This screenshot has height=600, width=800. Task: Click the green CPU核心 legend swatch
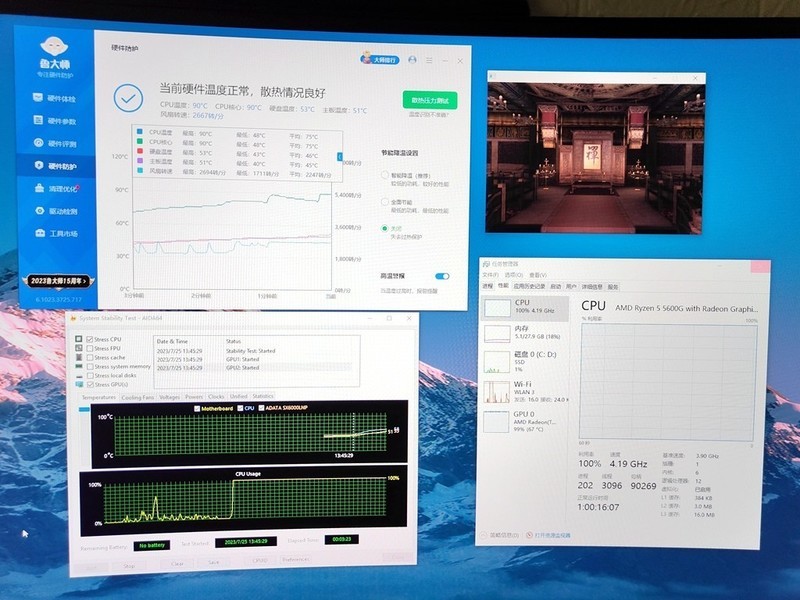(x=139, y=142)
